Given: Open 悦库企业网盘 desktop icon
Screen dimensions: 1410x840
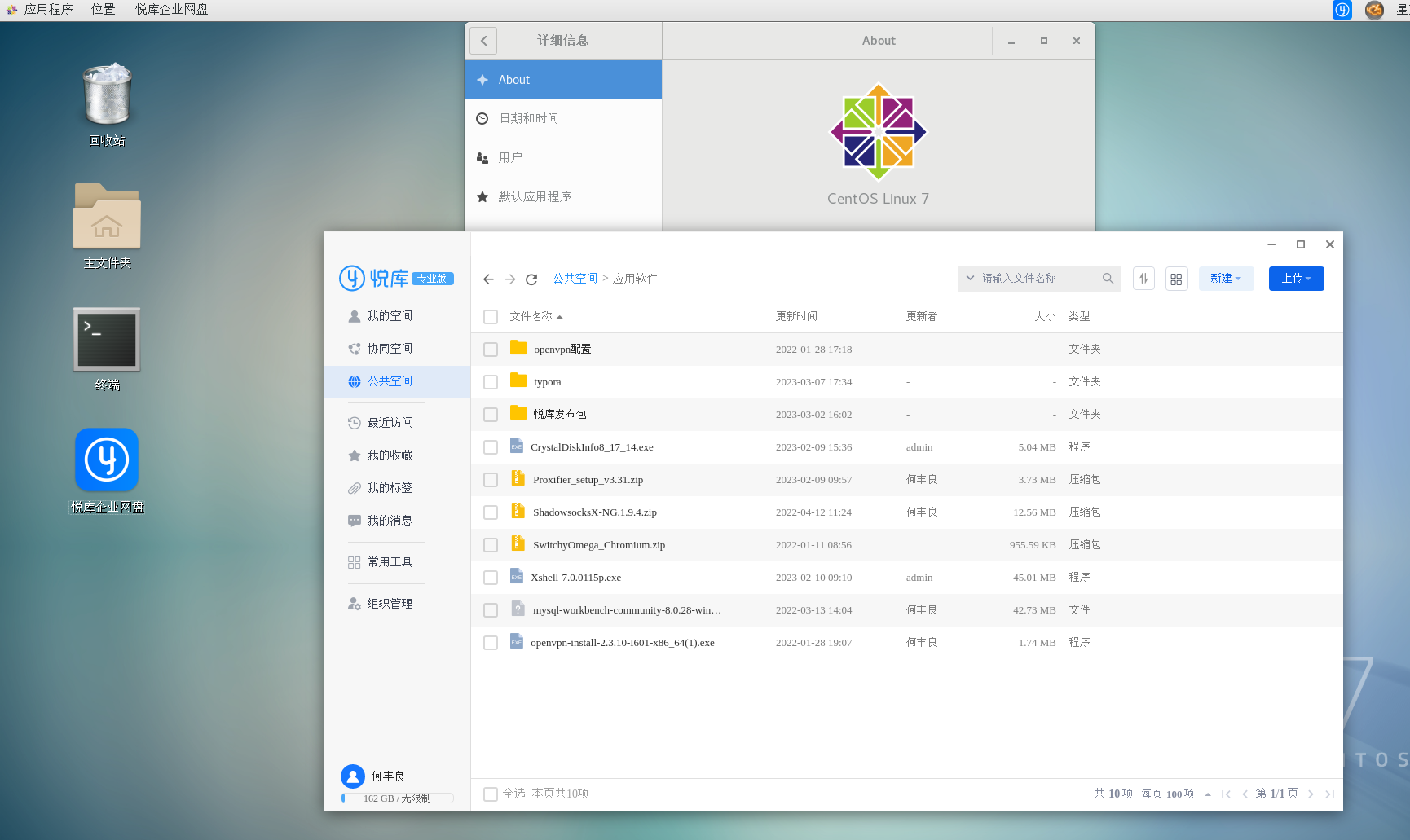Looking at the screenshot, I should coord(107,461).
